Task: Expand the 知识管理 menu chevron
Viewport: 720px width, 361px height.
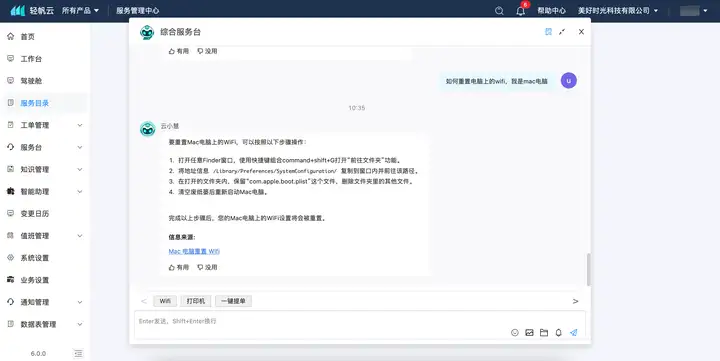Action: pos(80,169)
